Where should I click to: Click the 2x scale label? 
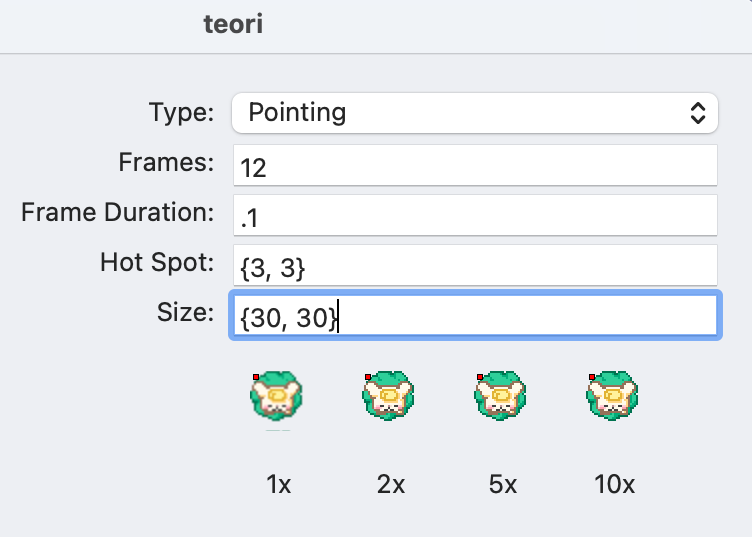pyautogui.click(x=391, y=484)
